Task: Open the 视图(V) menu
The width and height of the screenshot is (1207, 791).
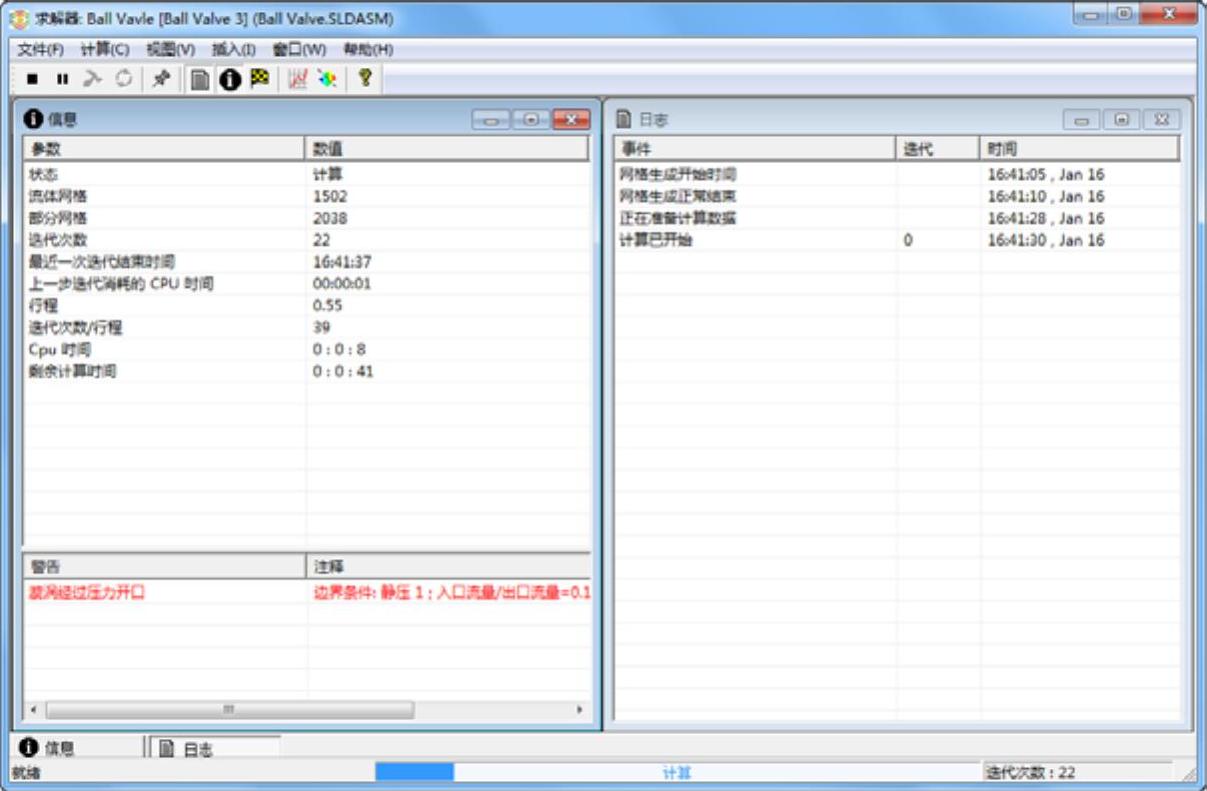Action: (x=170, y=49)
